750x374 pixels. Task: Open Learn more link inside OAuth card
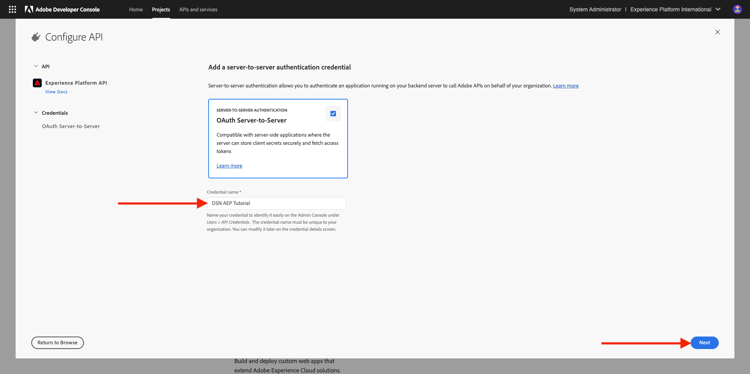point(229,166)
